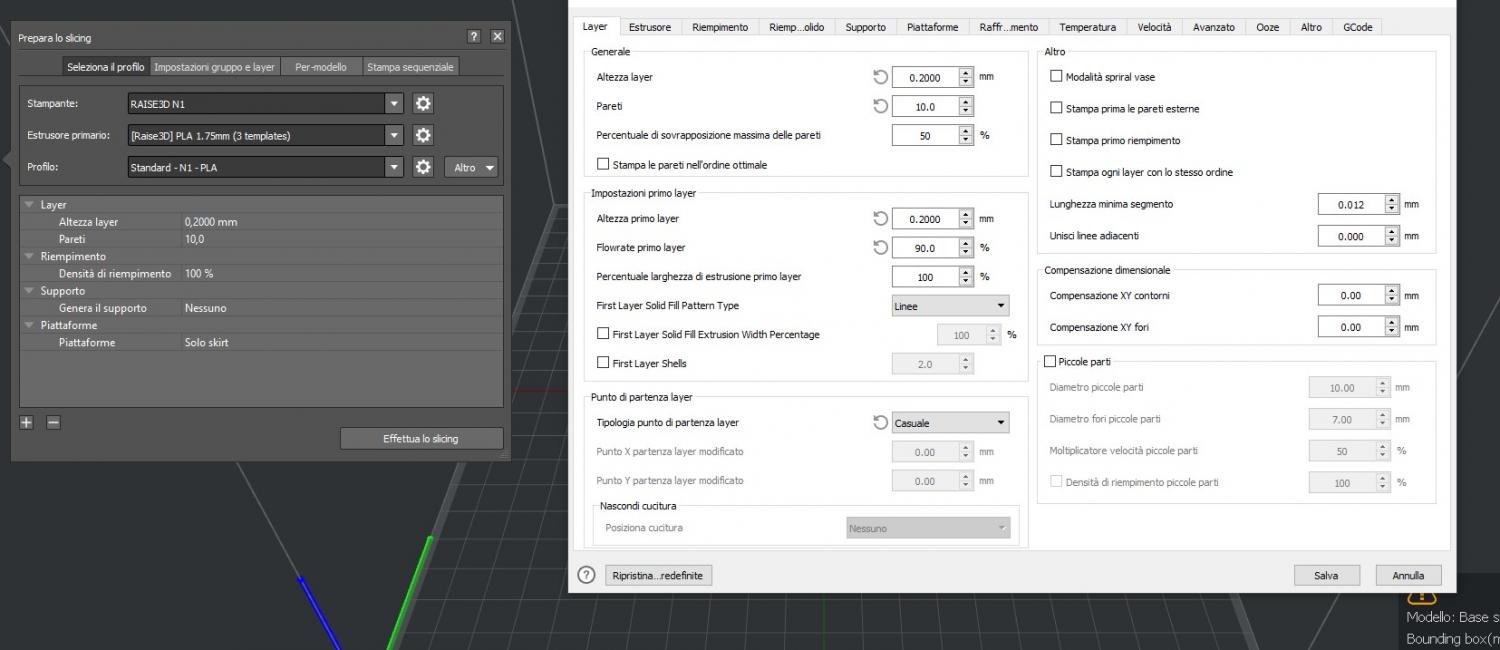Viewport: 1500px width, 650px height.
Task: Reset Altezza primo layer to default
Action: (880, 218)
